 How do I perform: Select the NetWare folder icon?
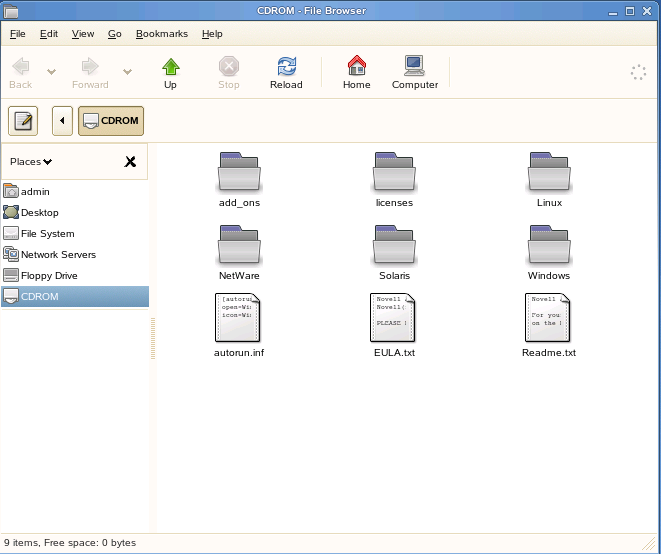tap(239, 245)
